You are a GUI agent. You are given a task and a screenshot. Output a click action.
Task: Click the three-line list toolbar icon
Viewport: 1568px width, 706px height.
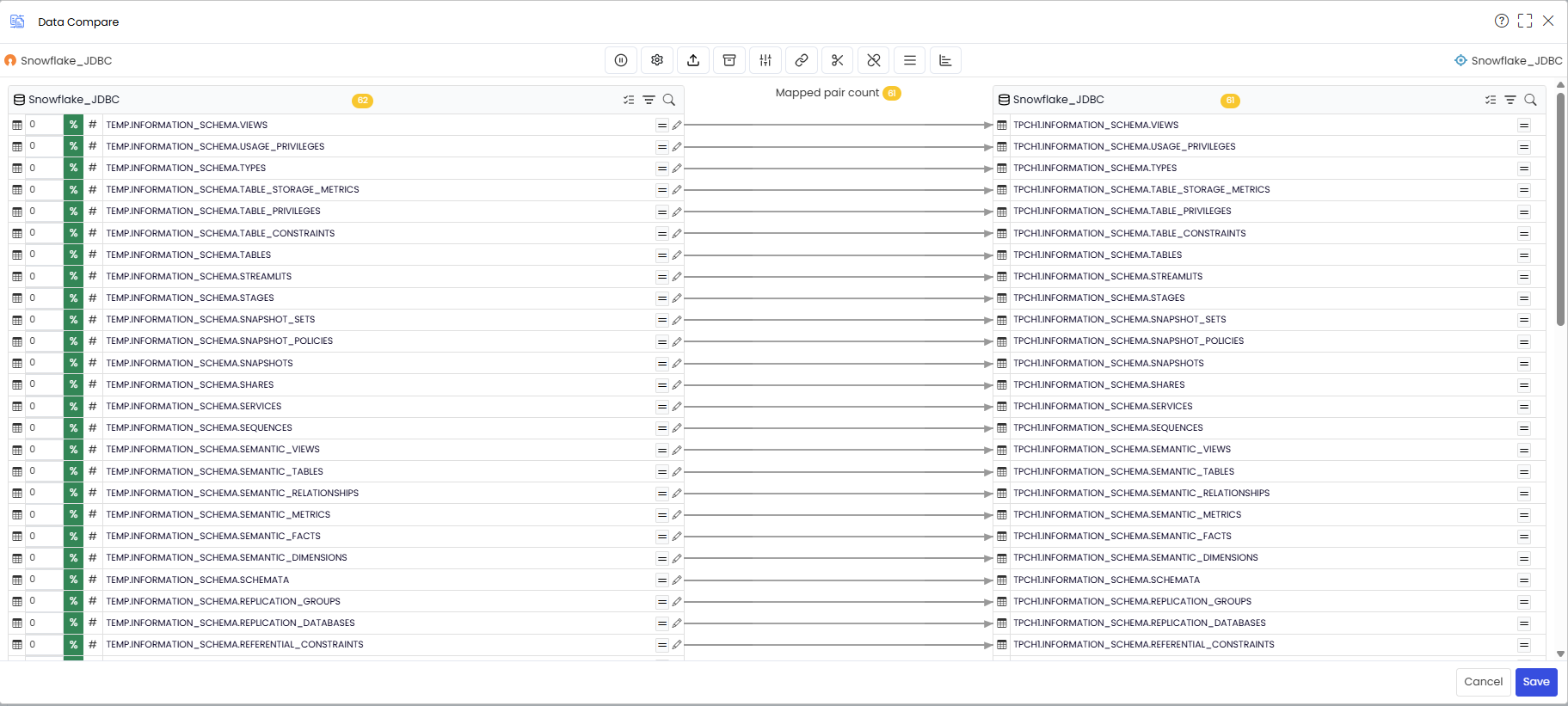[x=910, y=60]
